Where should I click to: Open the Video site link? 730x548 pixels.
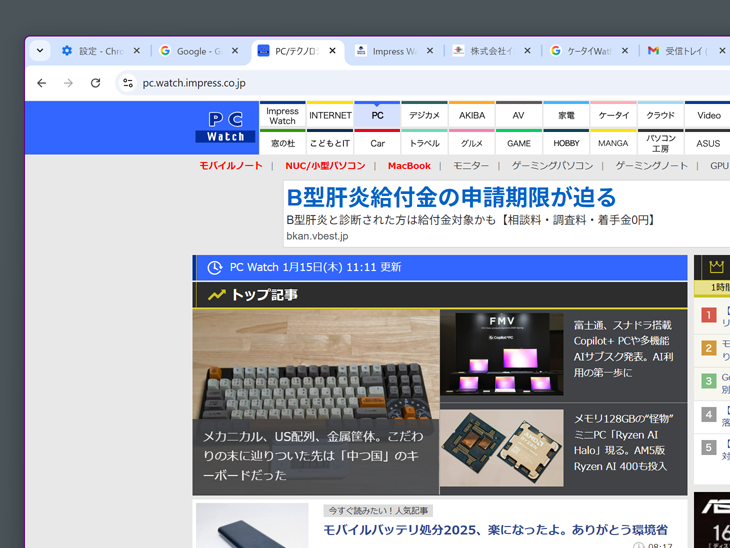(708, 115)
